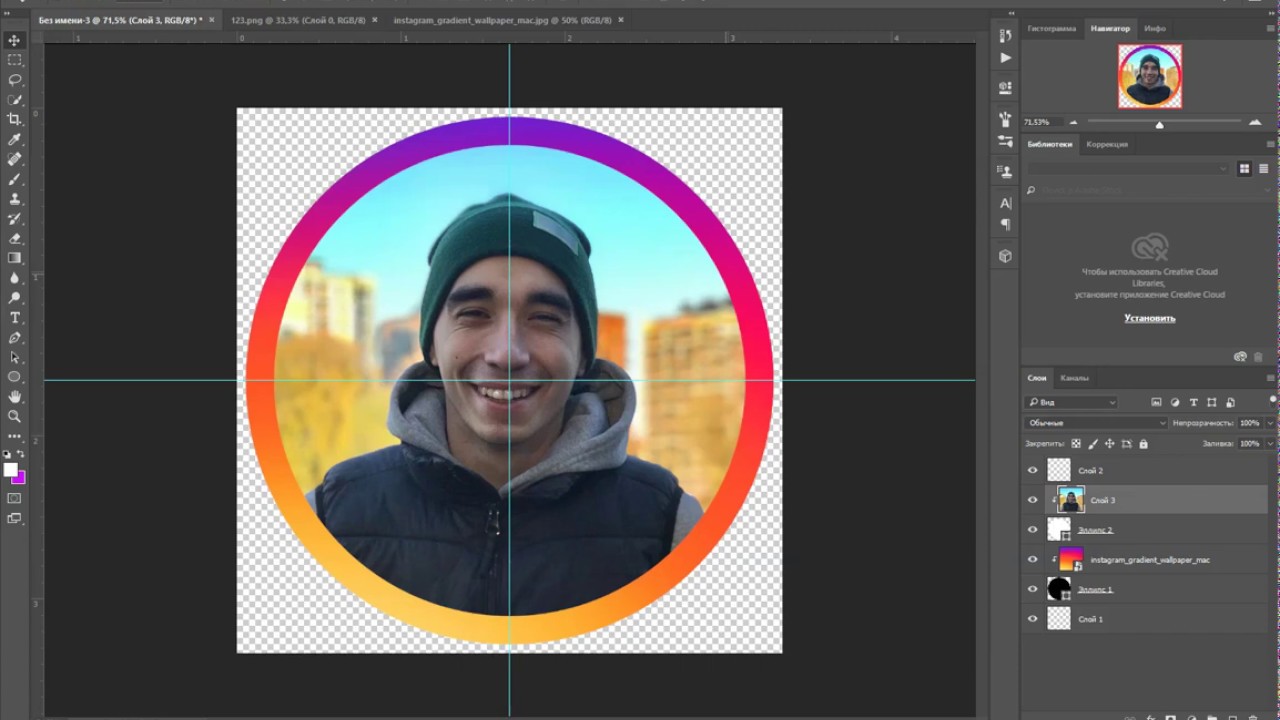Screen dimensions: 1280x720
Task: Open the Layers panel options menu
Action: tap(1270, 378)
